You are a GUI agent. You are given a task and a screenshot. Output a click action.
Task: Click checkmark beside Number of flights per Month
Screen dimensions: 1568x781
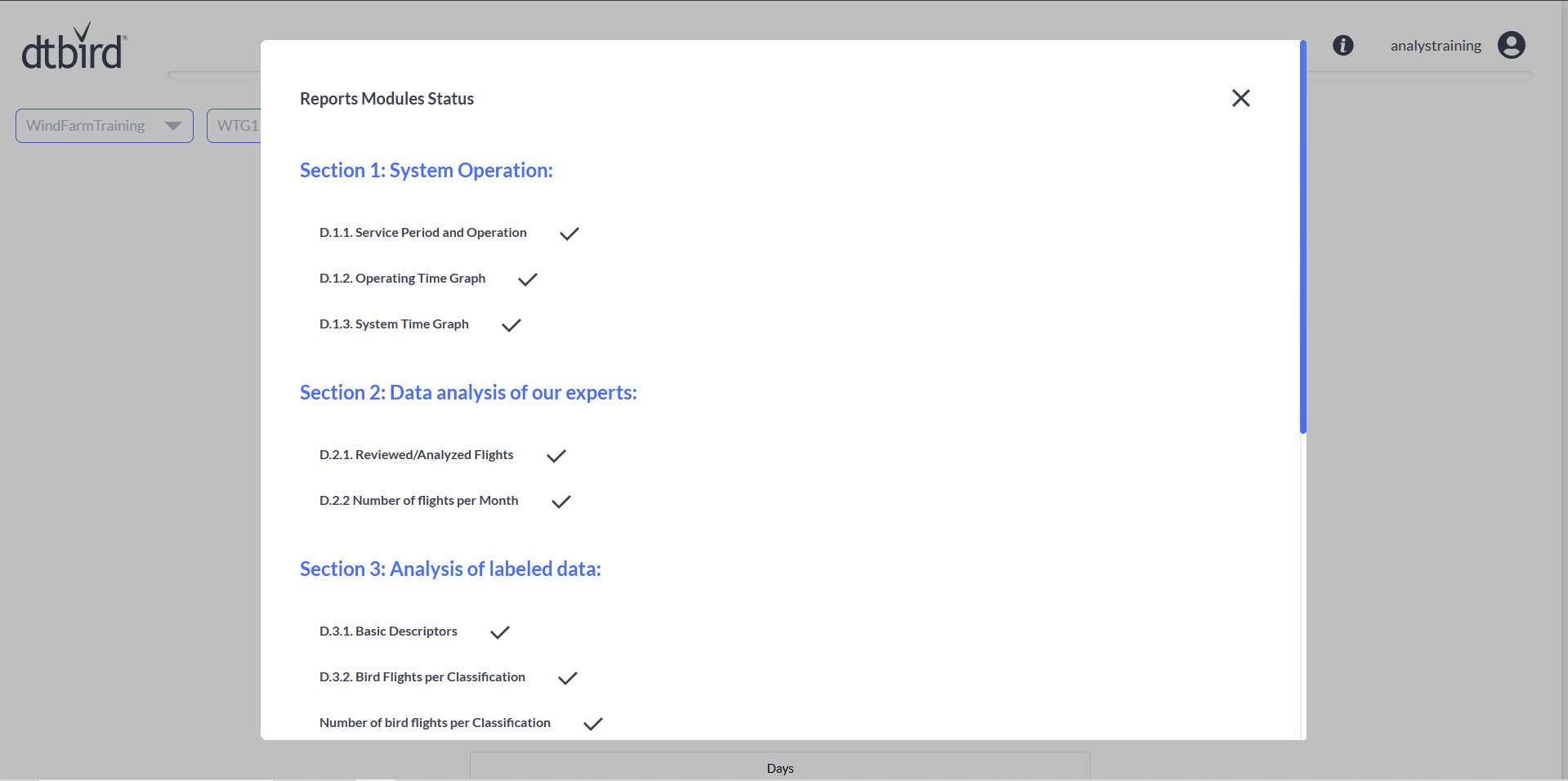[x=561, y=502]
